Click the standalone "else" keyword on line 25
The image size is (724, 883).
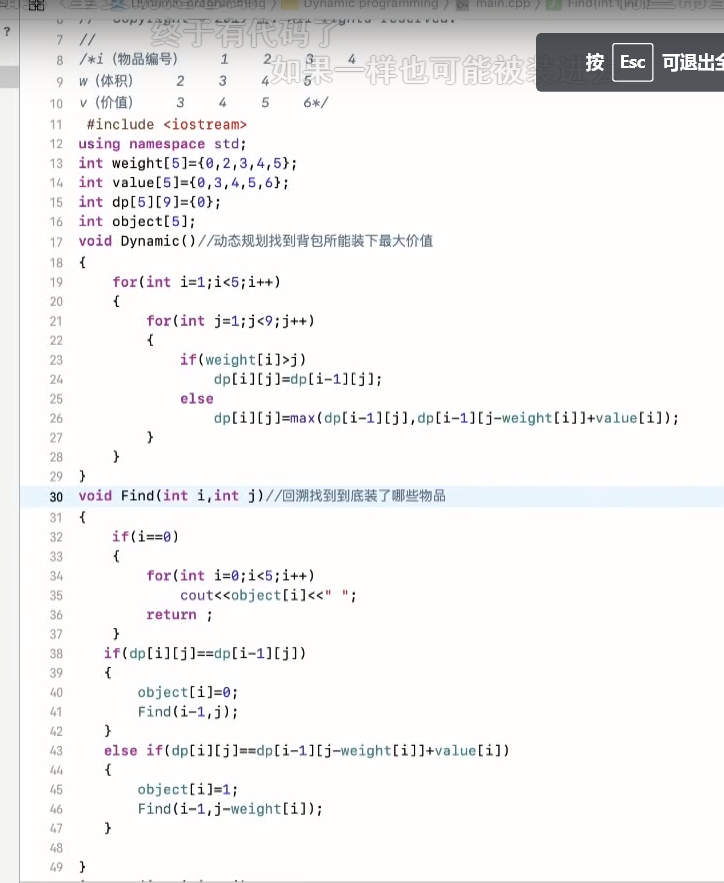[196, 399]
